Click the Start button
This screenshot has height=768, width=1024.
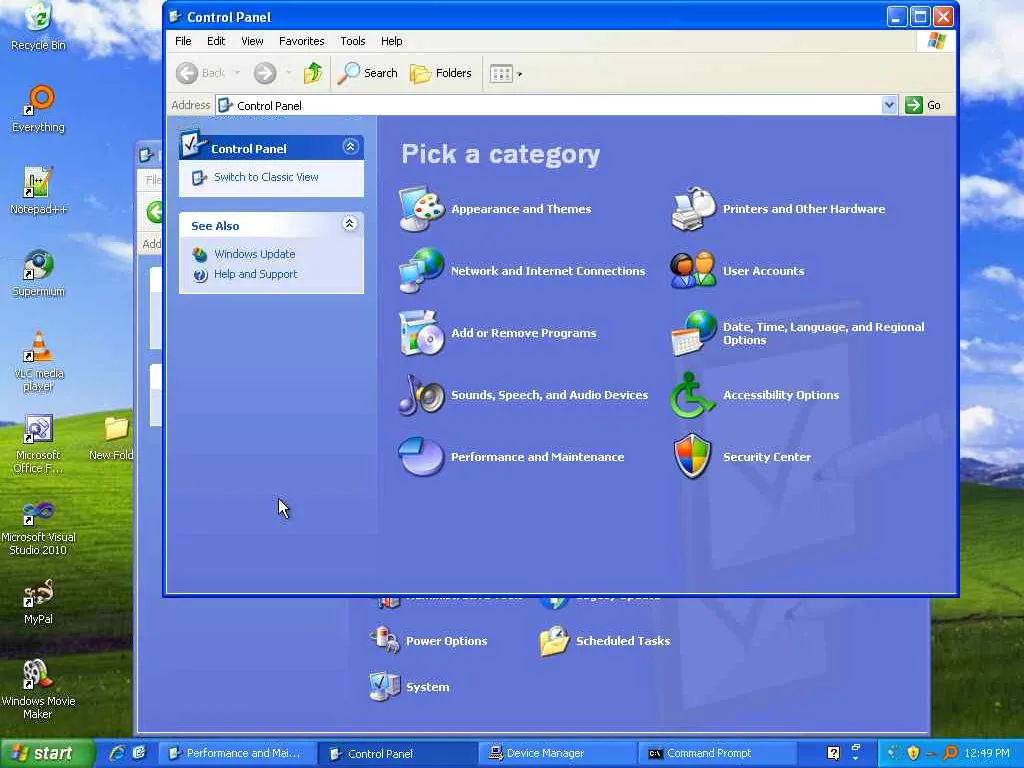tap(46, 753)
